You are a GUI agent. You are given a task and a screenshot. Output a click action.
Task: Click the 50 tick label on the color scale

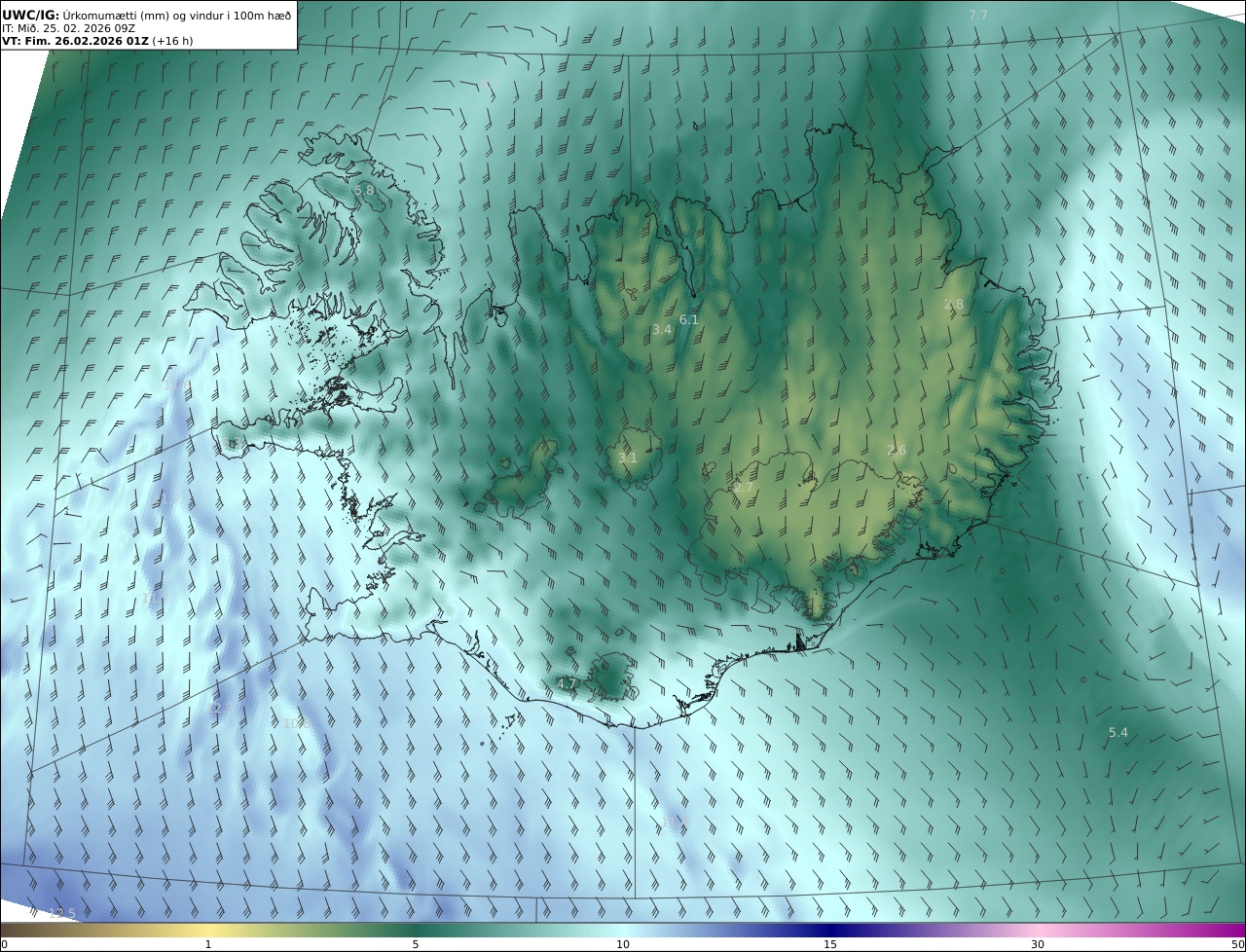pyautogui.click(x=1237, y=944)
